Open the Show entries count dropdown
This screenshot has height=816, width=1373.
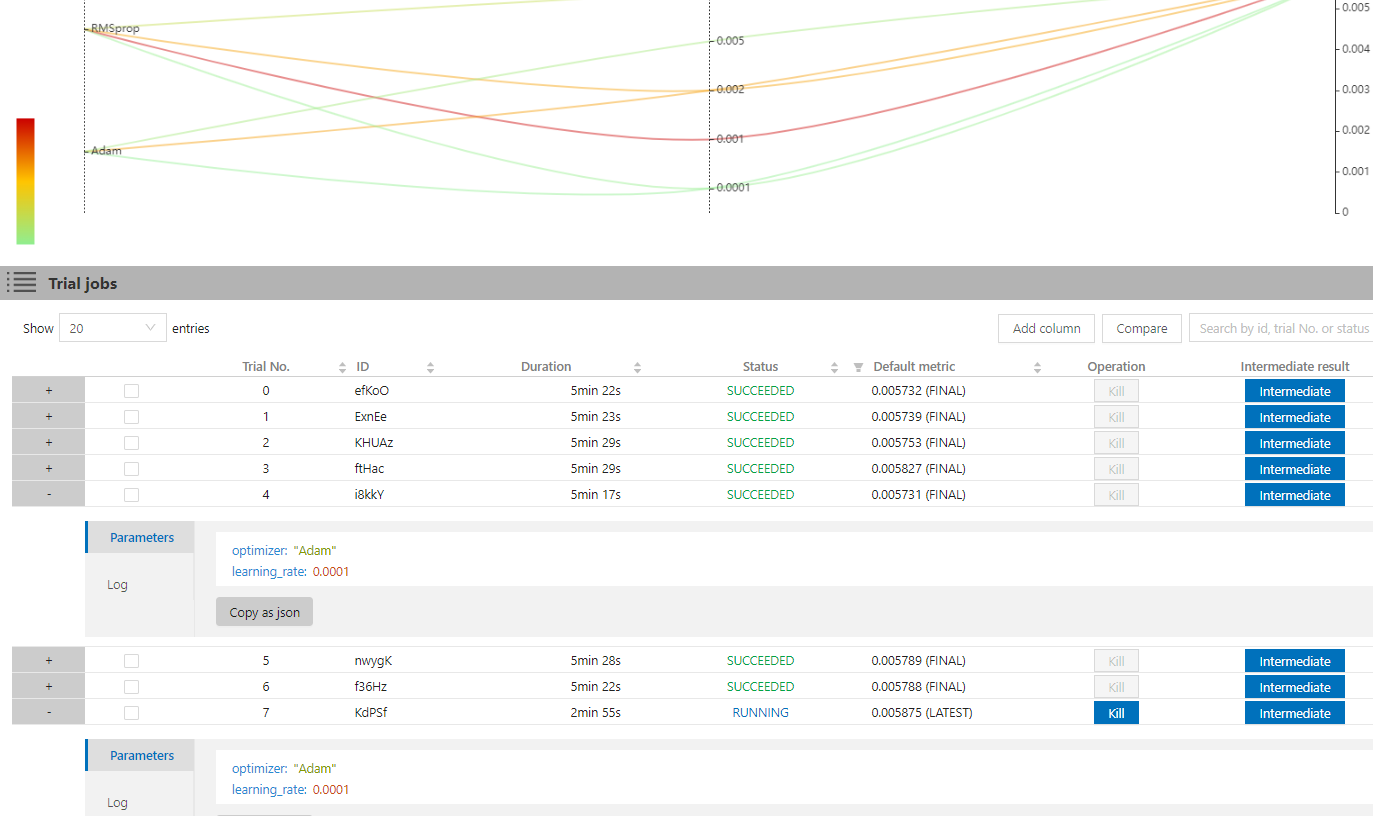(x=113, y=328)
